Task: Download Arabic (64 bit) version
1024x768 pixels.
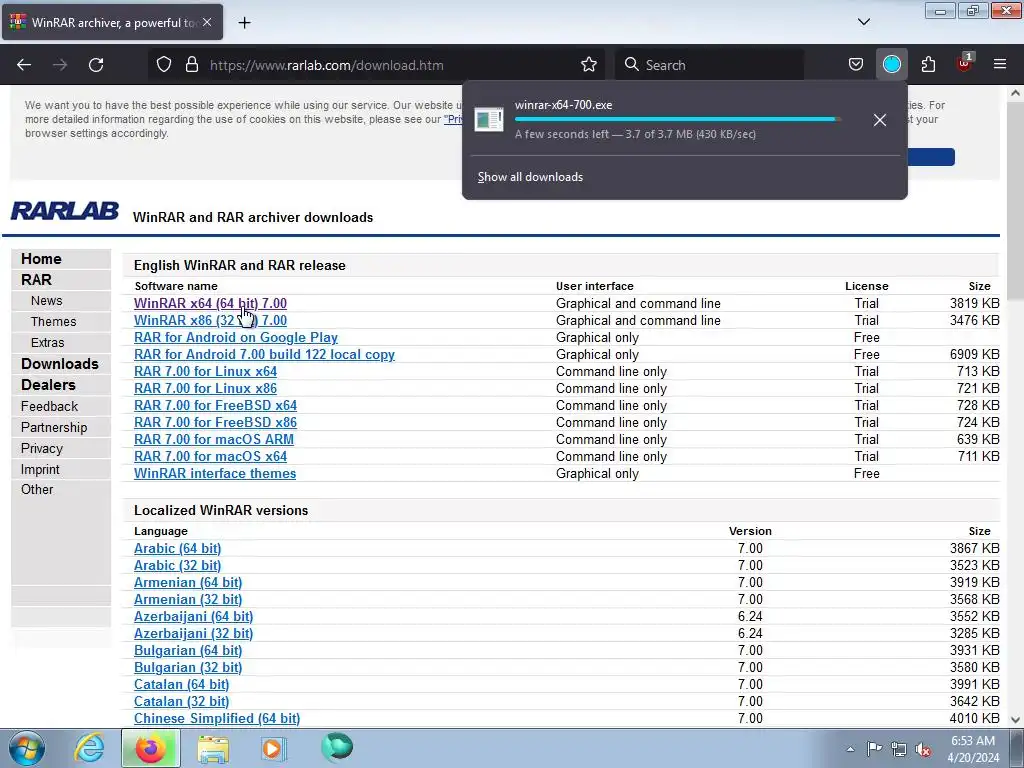Action: [178, 548]
